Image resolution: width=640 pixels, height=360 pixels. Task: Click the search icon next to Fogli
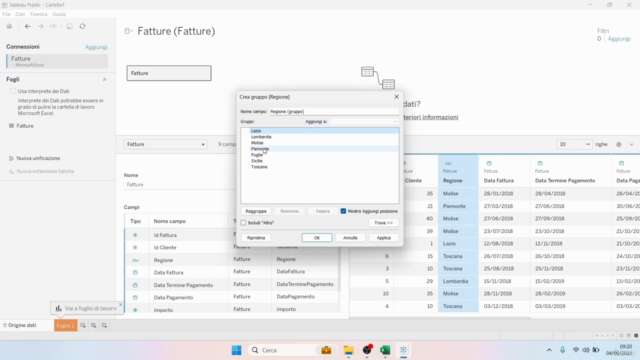[104, 80]
